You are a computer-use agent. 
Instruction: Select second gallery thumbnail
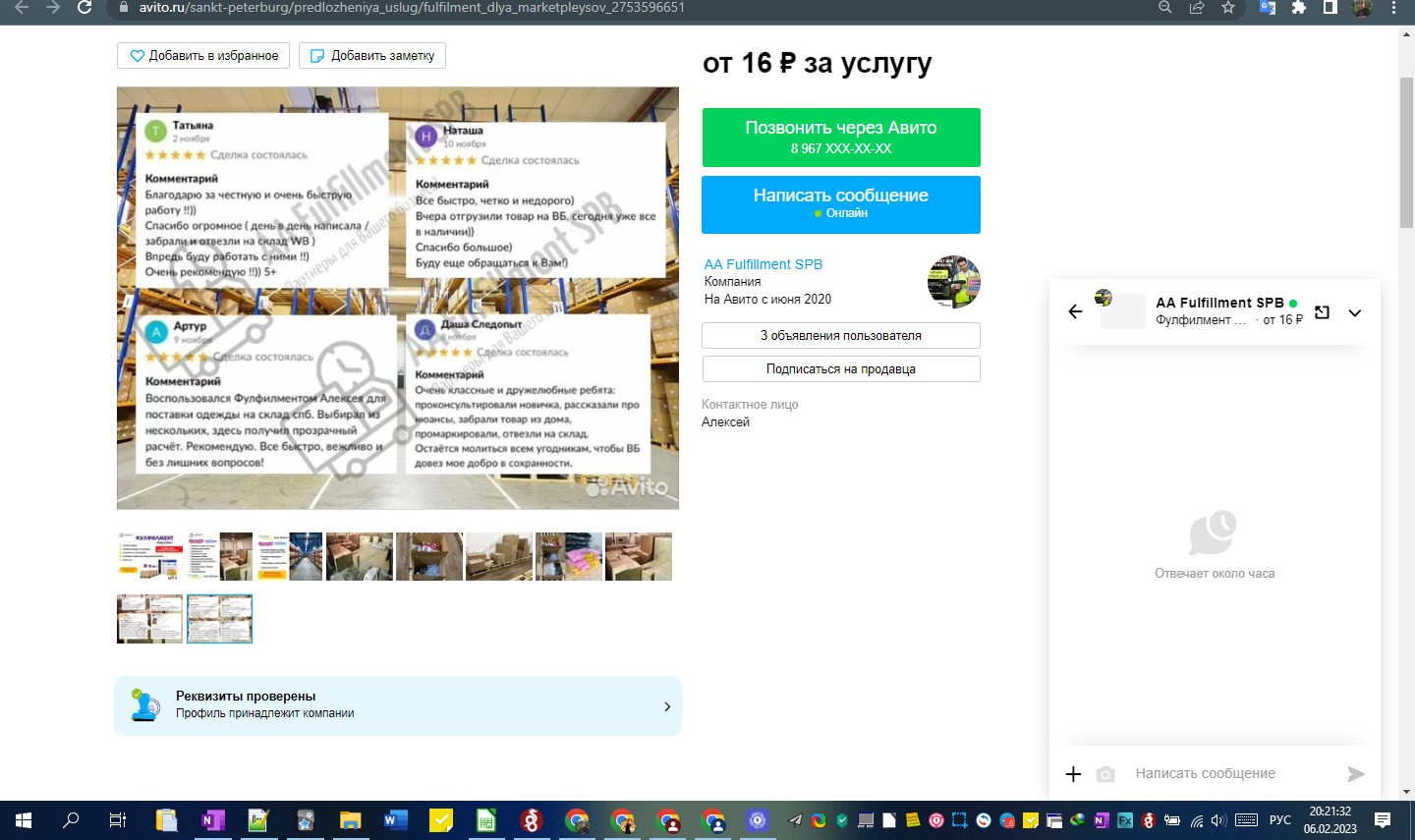click(x=219, y=556)
